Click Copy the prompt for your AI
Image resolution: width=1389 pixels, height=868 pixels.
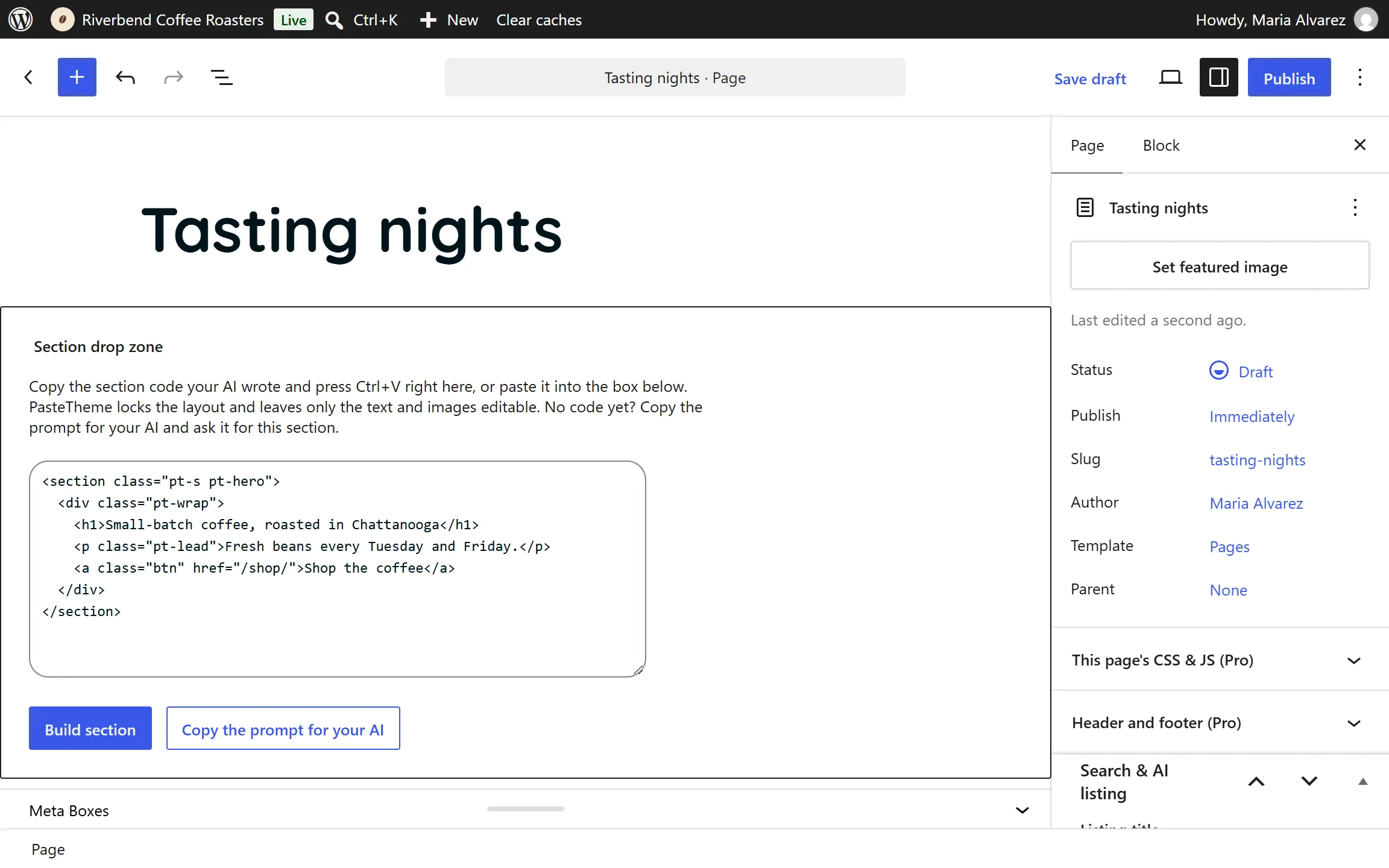283,728
